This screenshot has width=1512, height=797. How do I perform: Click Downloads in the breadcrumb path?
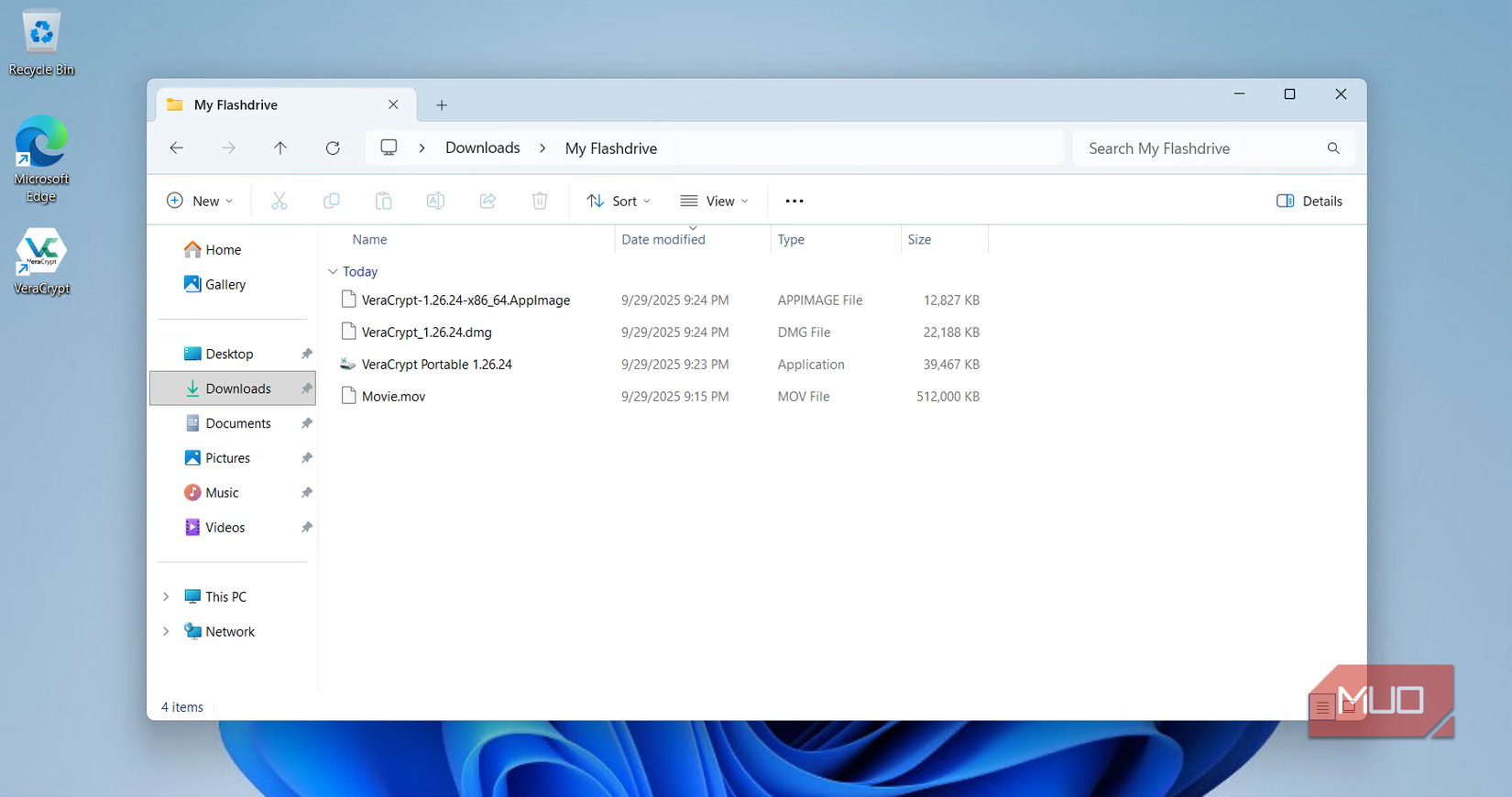click(482, 148)
